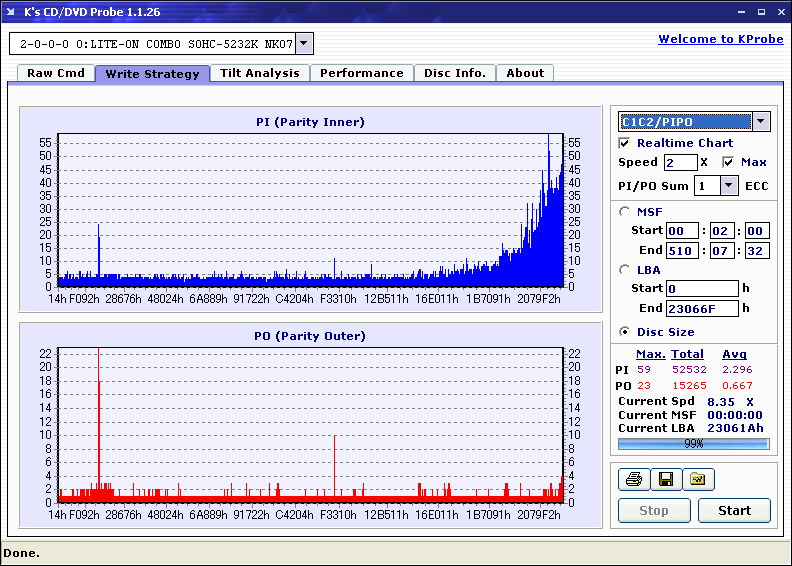Click the MSF Start frames field 00
This screenshot has height=566, width=792.
coord(757,231)
